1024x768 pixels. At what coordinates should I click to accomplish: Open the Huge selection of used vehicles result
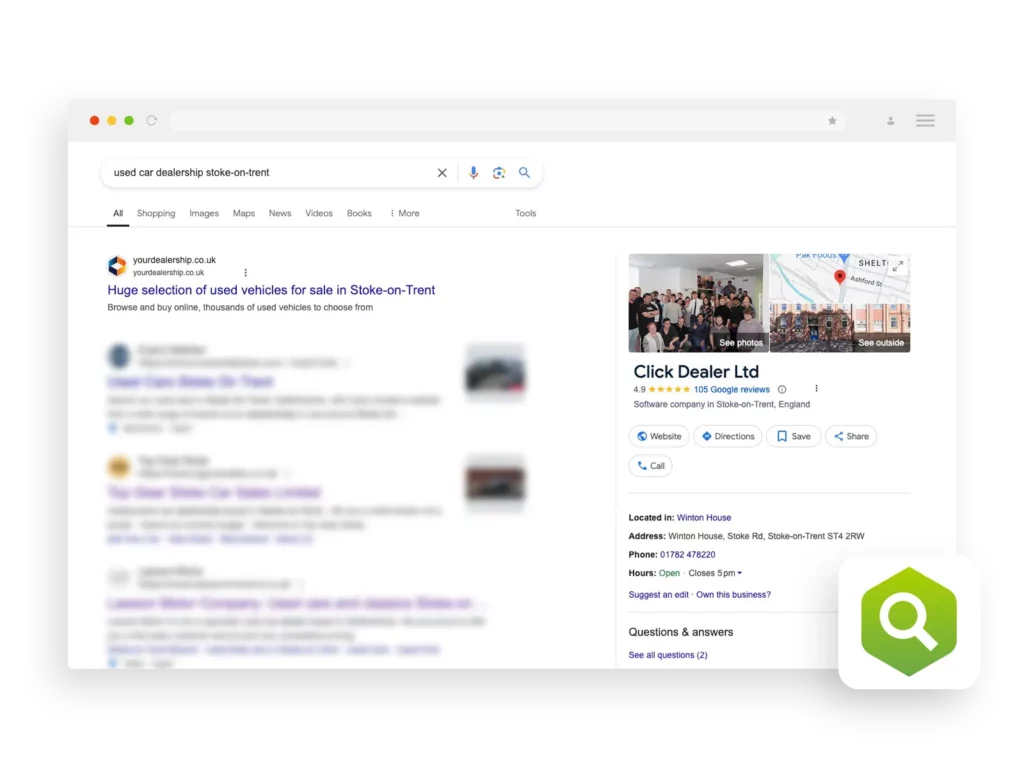coord(271,290)
